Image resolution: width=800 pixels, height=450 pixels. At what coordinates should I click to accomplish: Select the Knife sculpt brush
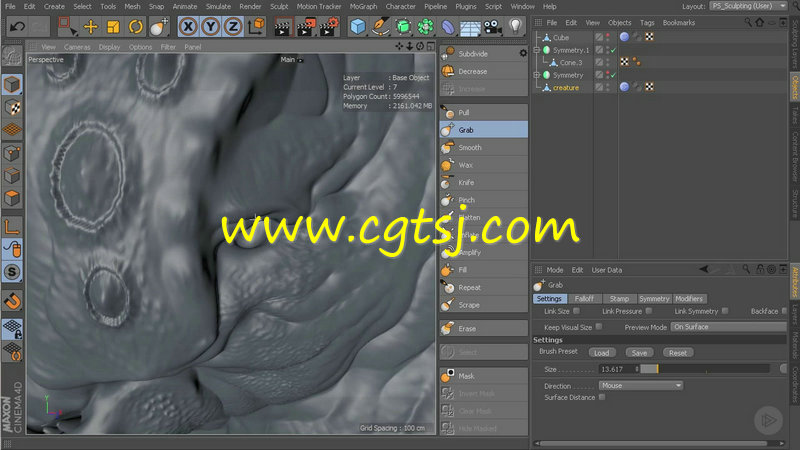484,182
